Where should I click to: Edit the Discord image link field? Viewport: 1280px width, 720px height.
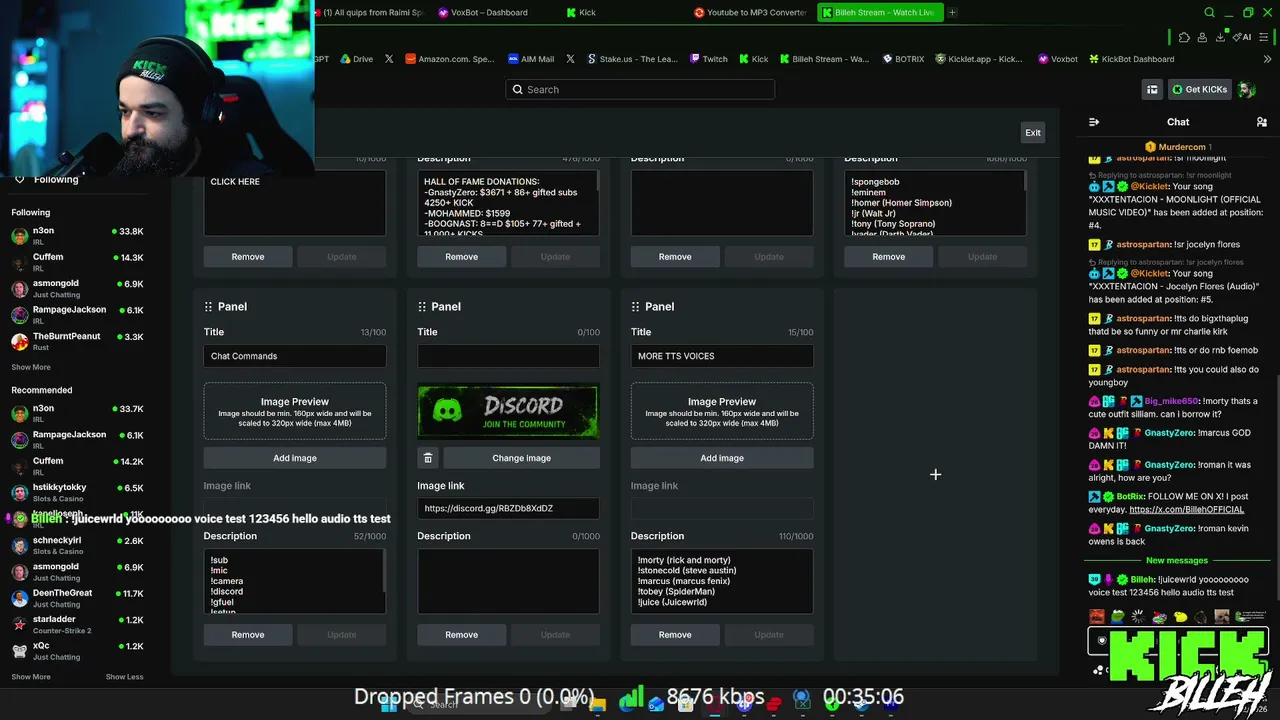click(x=508, y=508)
